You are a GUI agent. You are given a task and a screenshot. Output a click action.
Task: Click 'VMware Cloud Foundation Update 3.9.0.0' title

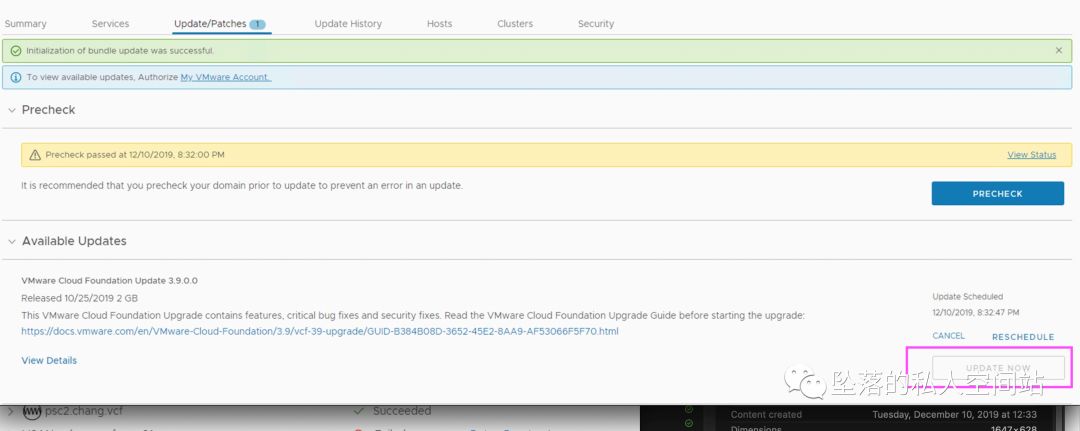pos(110,281)
